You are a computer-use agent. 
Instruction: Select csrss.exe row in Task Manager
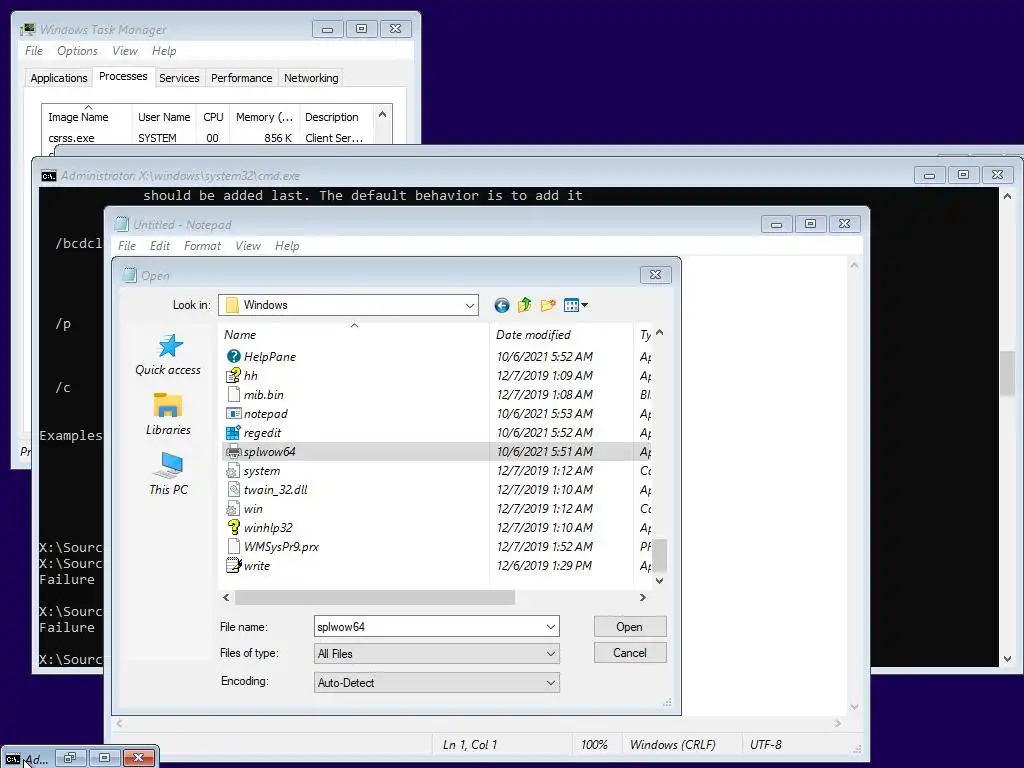tap(208, 138)
